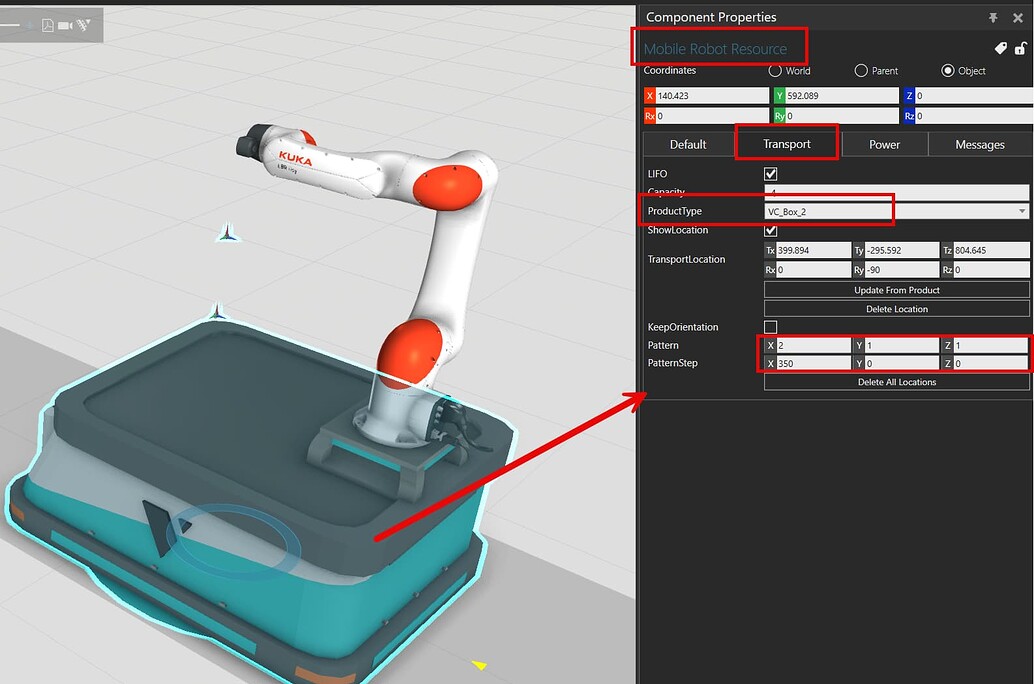Click the unlock padlock icon in Component Properties
The height and width of the screenshot is (684, 1034).
(x=1021, y=48)
